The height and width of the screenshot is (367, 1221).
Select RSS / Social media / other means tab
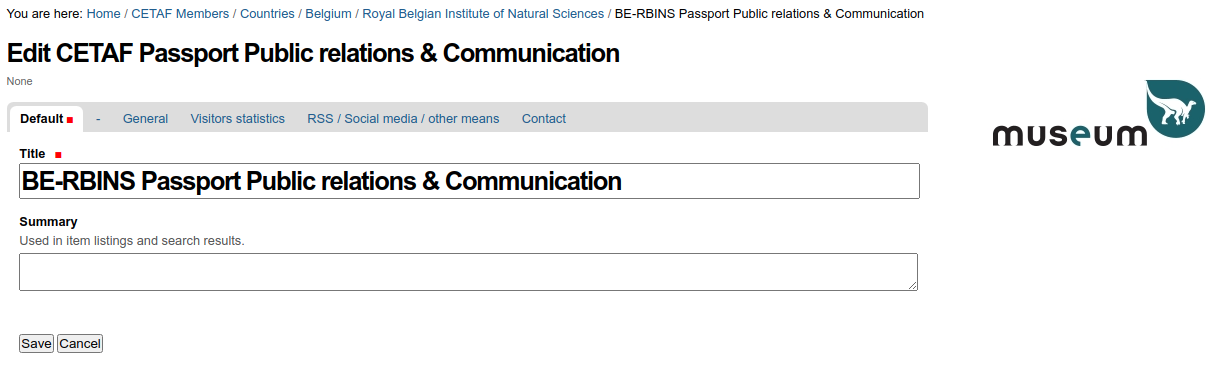click(x=403, y=119)
